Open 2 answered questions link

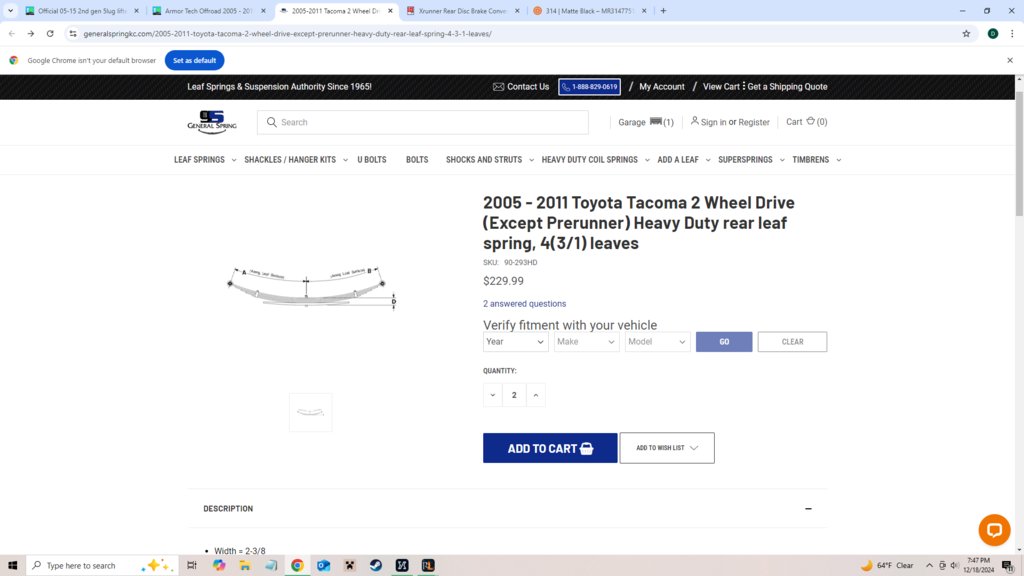pyautogui.click(x=524, y=304)
